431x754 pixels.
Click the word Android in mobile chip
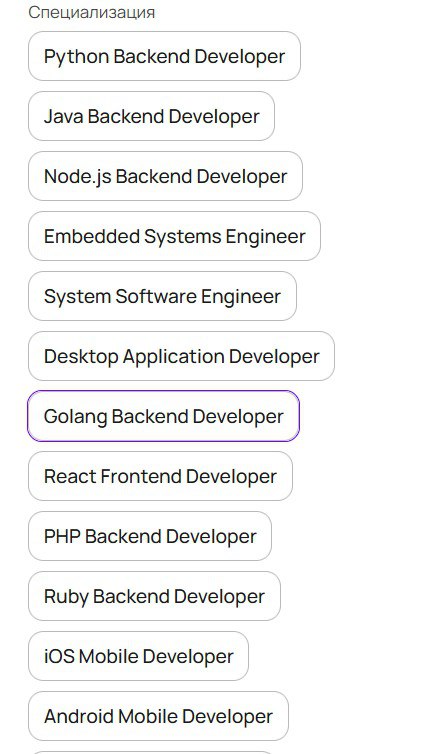pyautogui.click(x=79, y=716)
